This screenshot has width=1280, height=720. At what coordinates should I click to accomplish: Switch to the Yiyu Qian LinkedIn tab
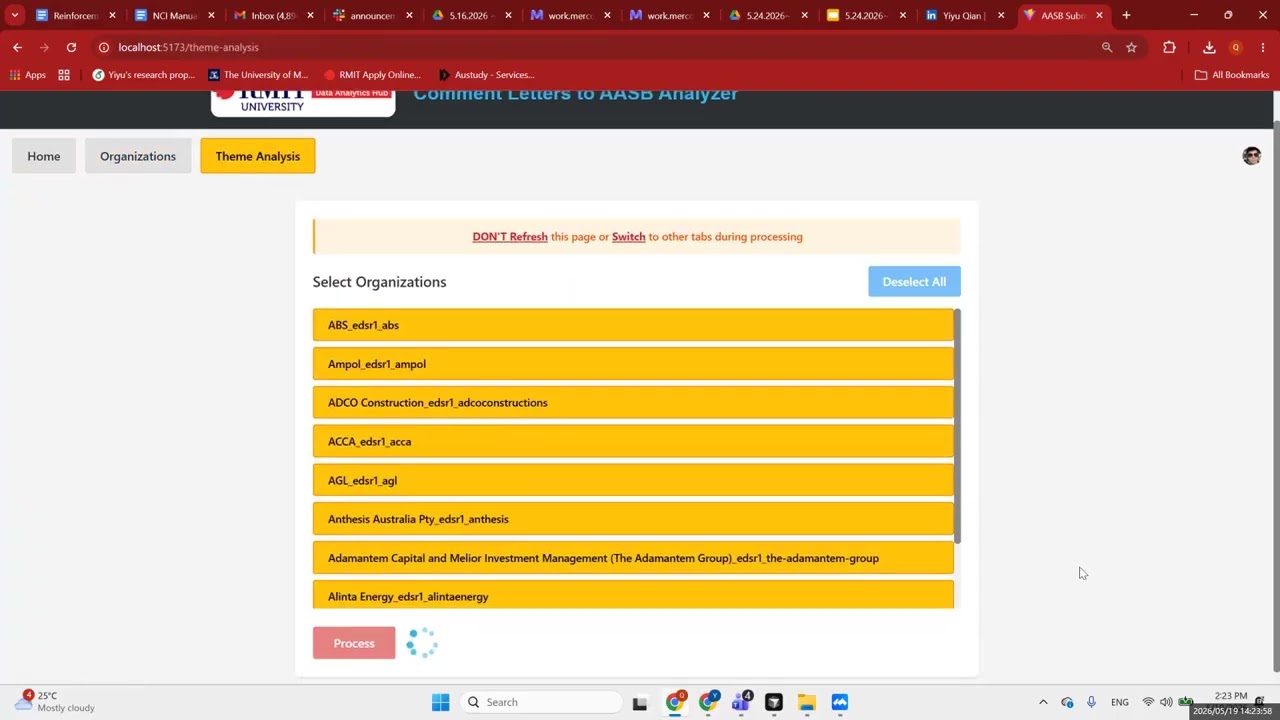966,15
